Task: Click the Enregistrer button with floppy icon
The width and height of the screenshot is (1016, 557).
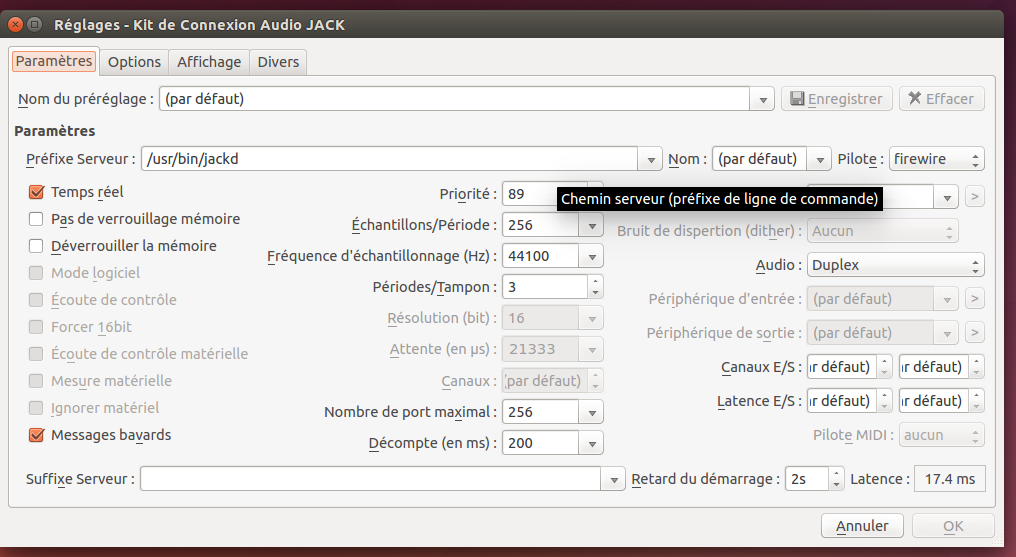Action: (x=836, y=99)
